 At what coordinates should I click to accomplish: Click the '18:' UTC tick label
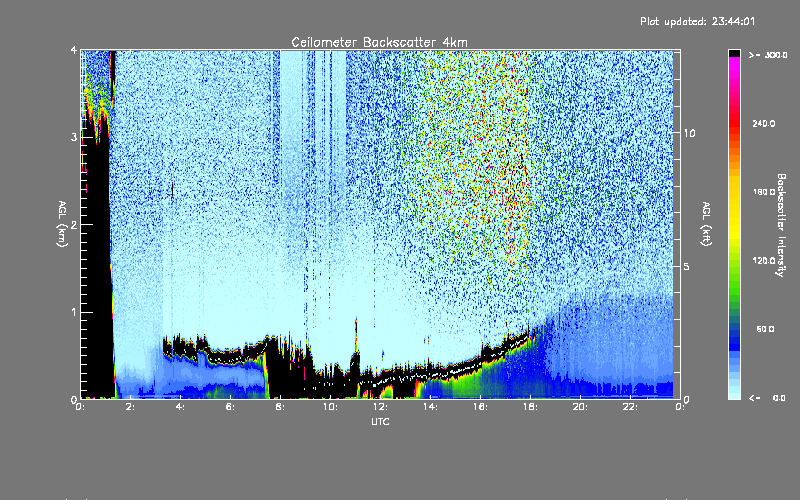pos(530,407)
